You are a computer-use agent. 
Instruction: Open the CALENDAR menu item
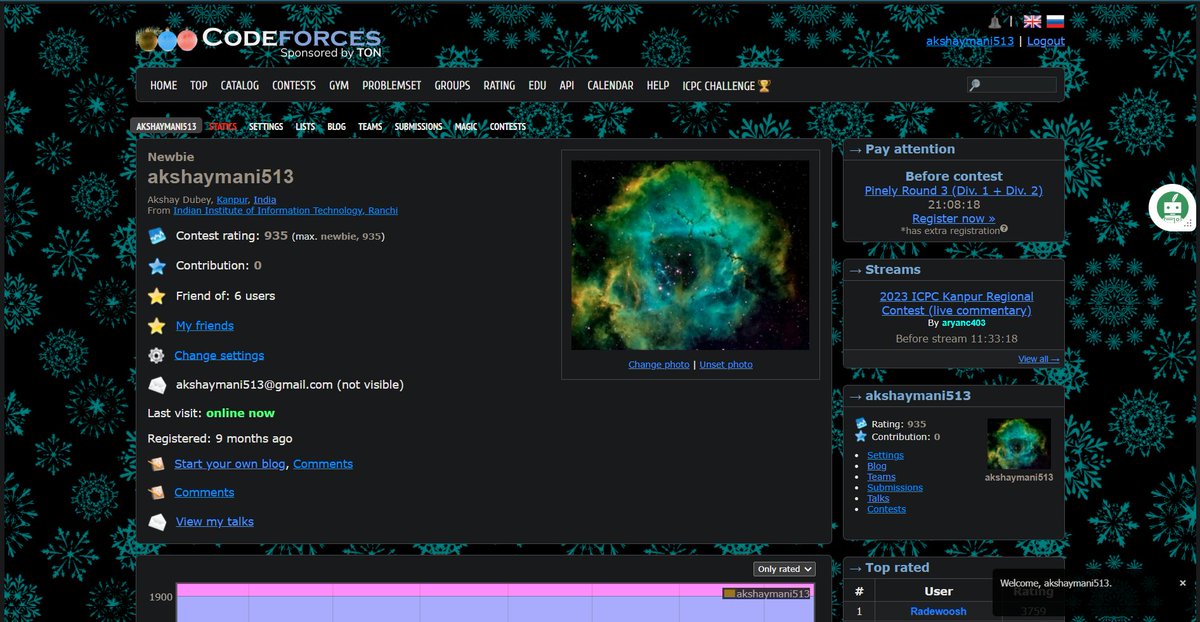pyautogui.click(x=610, y=86)
